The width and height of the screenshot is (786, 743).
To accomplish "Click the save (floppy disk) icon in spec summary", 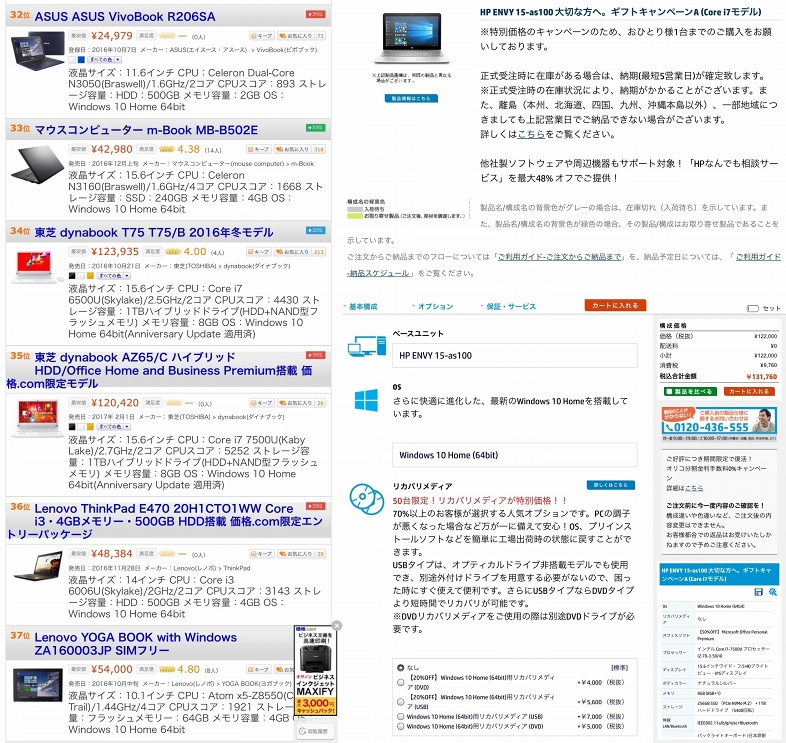I will coord(758,592).
